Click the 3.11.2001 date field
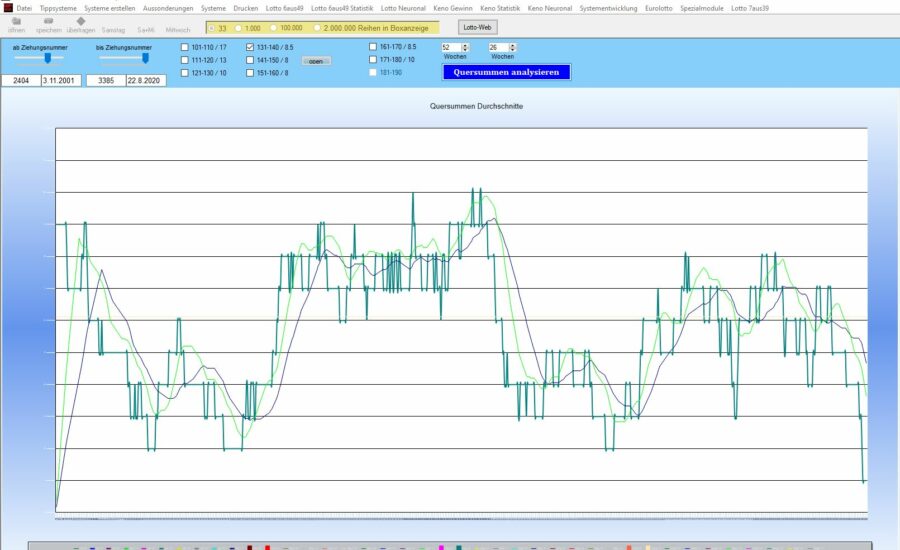The image size is (900, 550). [x=61, y=80]
